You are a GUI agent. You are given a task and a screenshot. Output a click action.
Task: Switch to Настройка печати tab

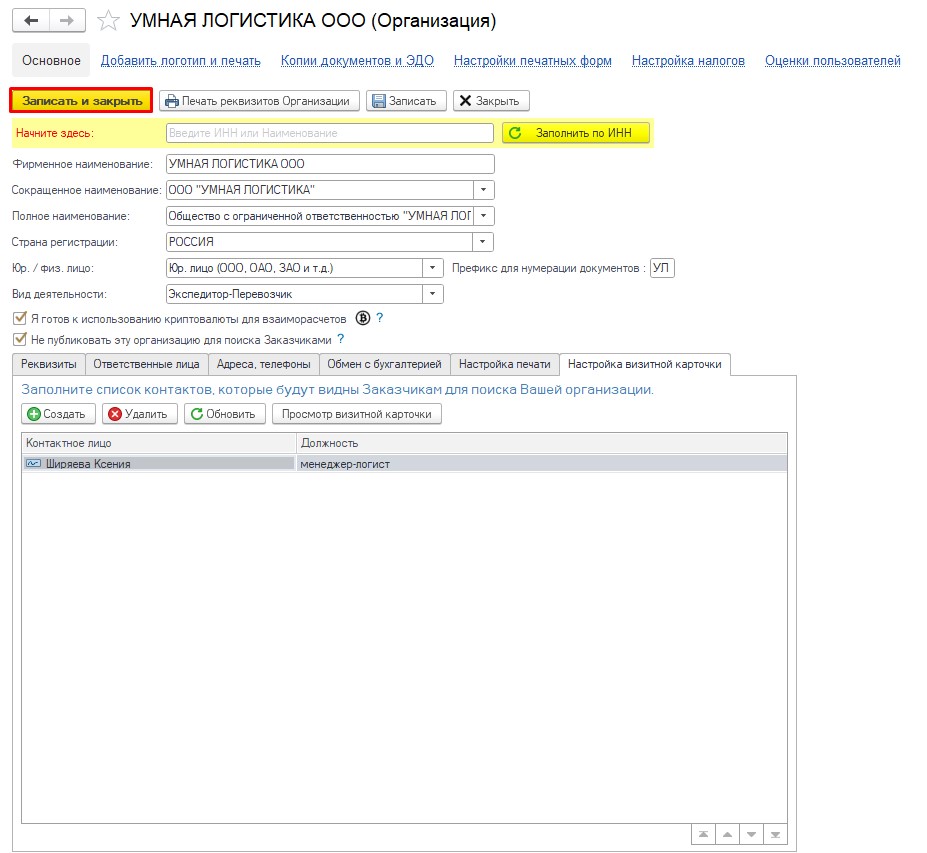coord(504,364)
